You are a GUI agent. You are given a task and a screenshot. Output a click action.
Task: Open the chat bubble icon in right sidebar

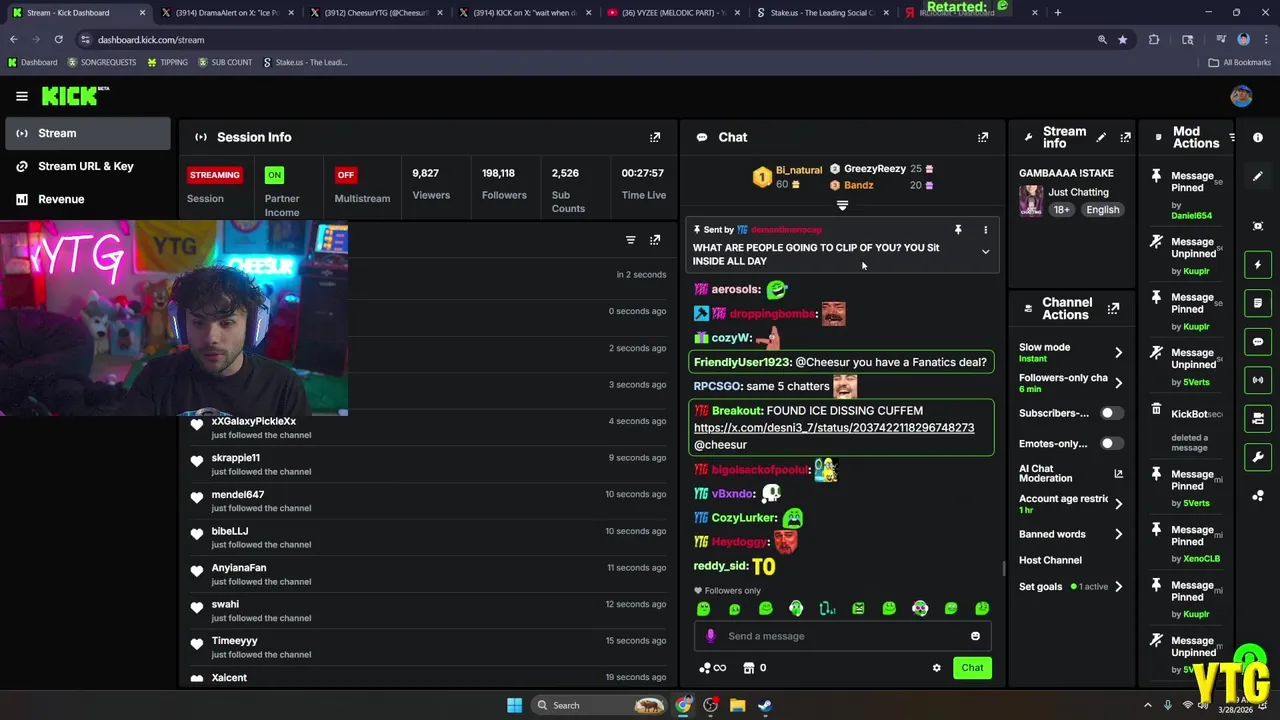point(1258,342)
